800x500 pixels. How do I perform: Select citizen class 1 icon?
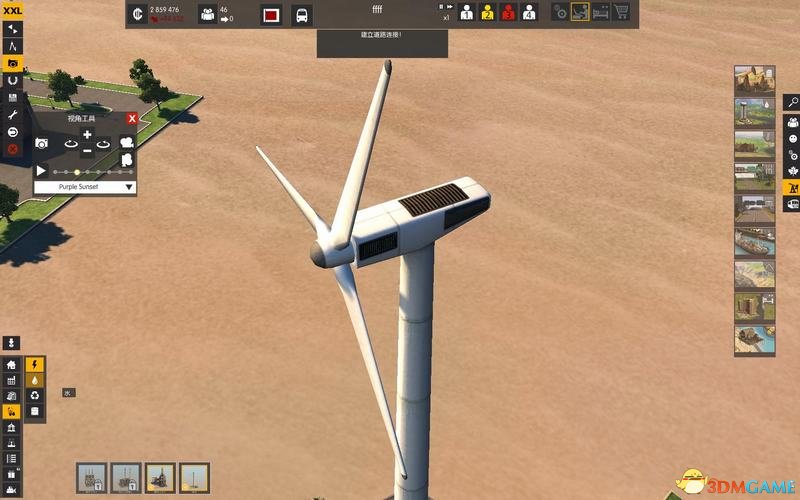coord(466,12)
